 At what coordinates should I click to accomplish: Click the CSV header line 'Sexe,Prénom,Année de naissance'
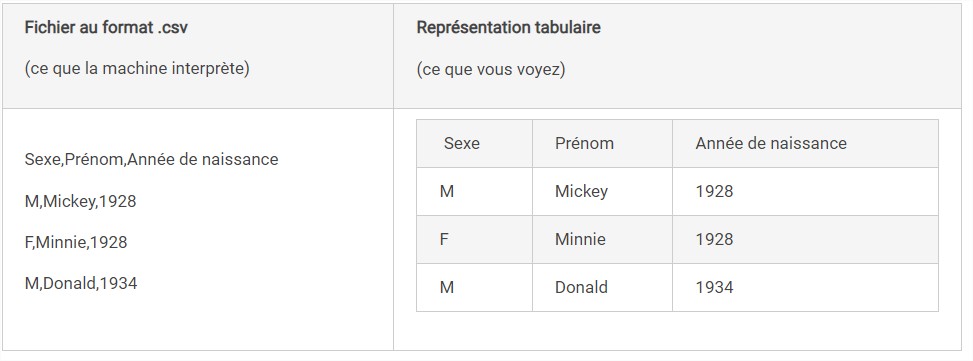point(151,159)
